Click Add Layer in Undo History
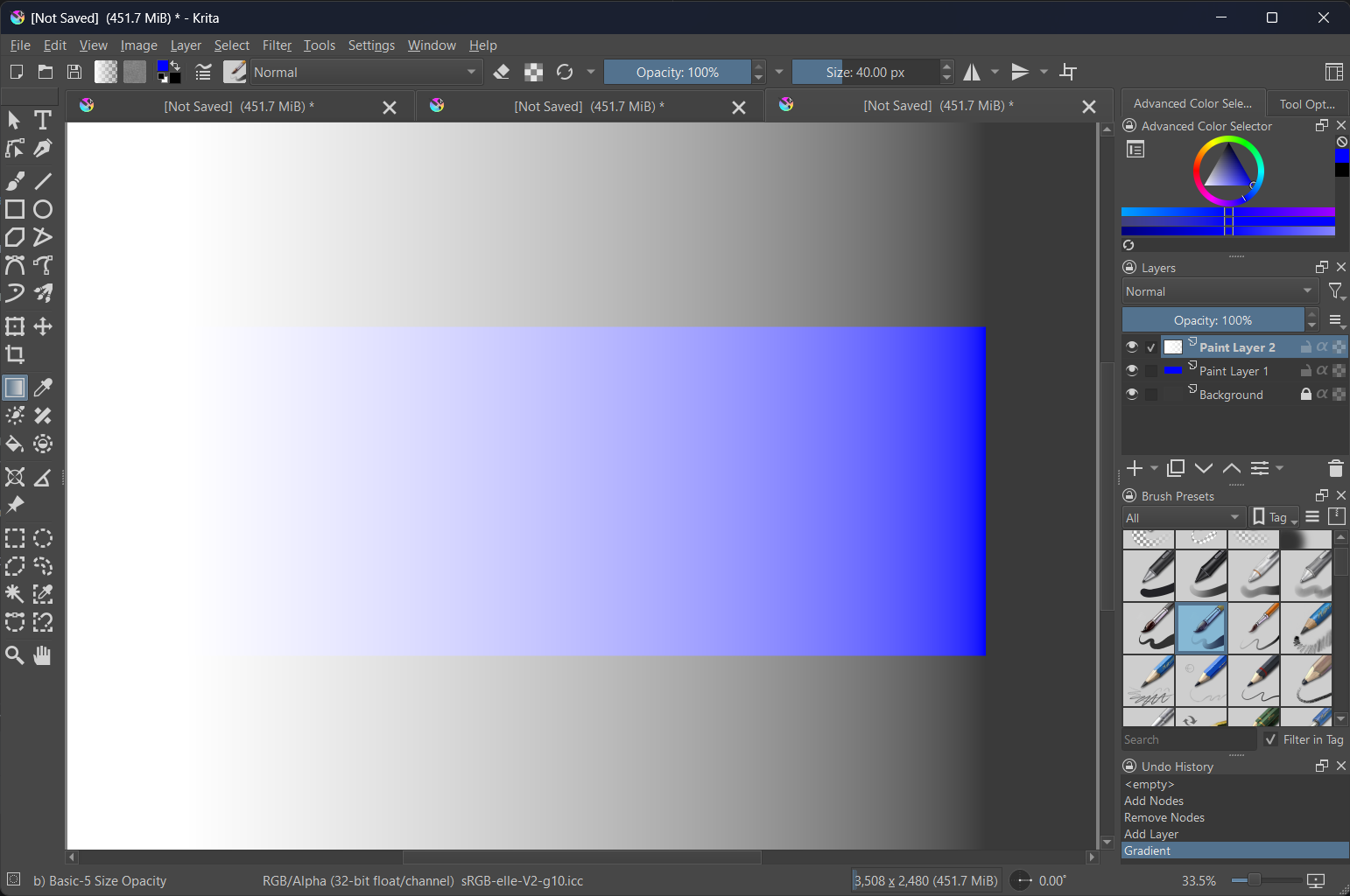This screenshot has width=1350, height=896. tap(1150, 834)
